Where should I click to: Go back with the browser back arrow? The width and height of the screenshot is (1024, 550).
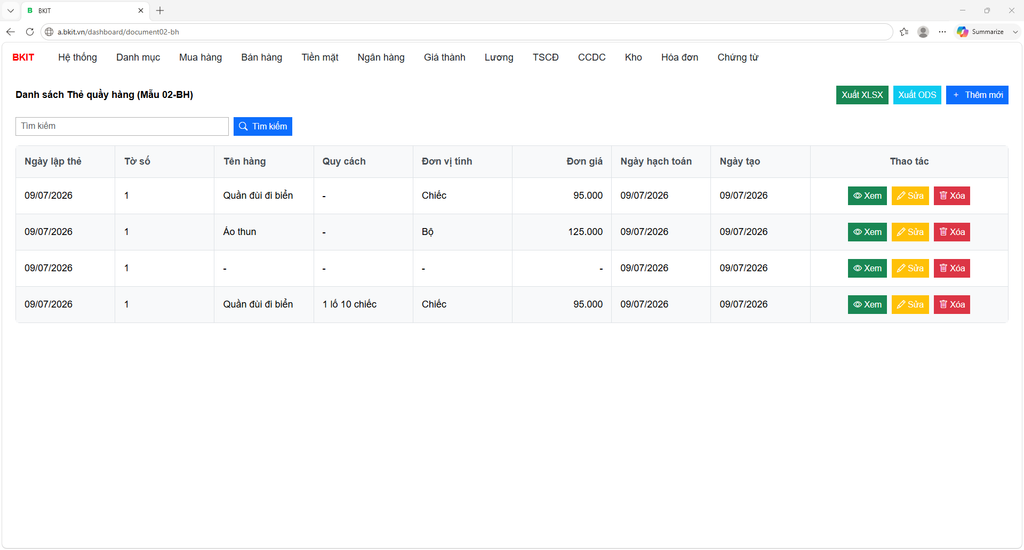tap(10, 31)
